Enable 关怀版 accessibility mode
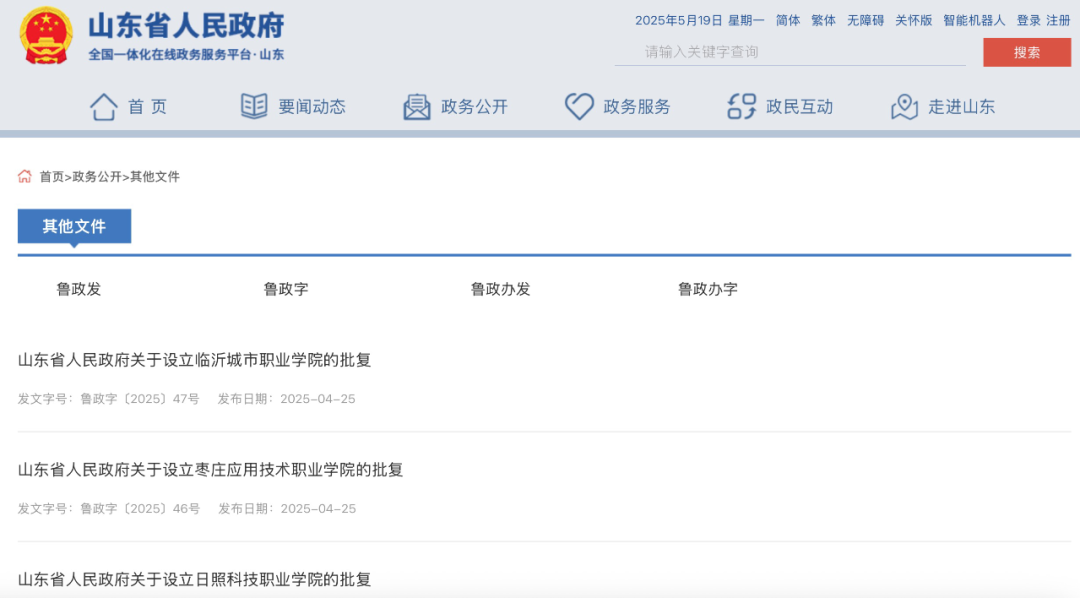 [911, 19]
